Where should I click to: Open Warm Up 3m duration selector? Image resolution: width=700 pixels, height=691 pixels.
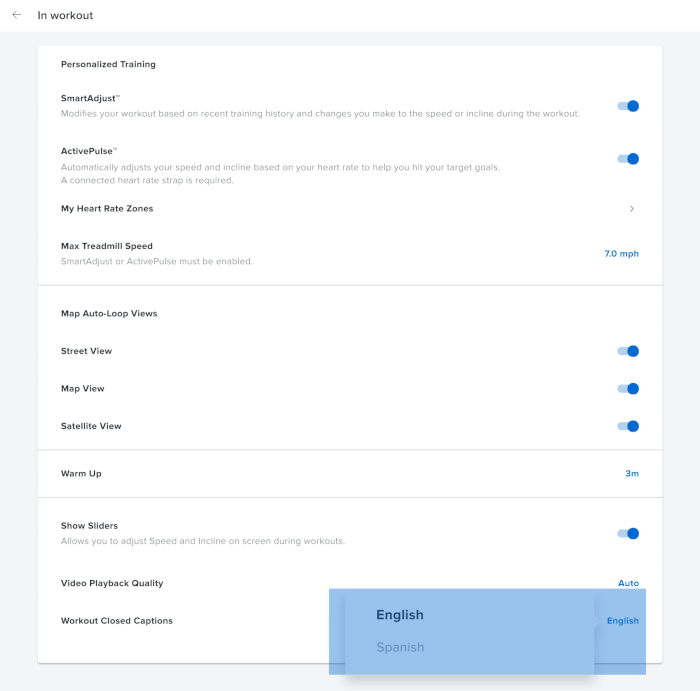632,473
